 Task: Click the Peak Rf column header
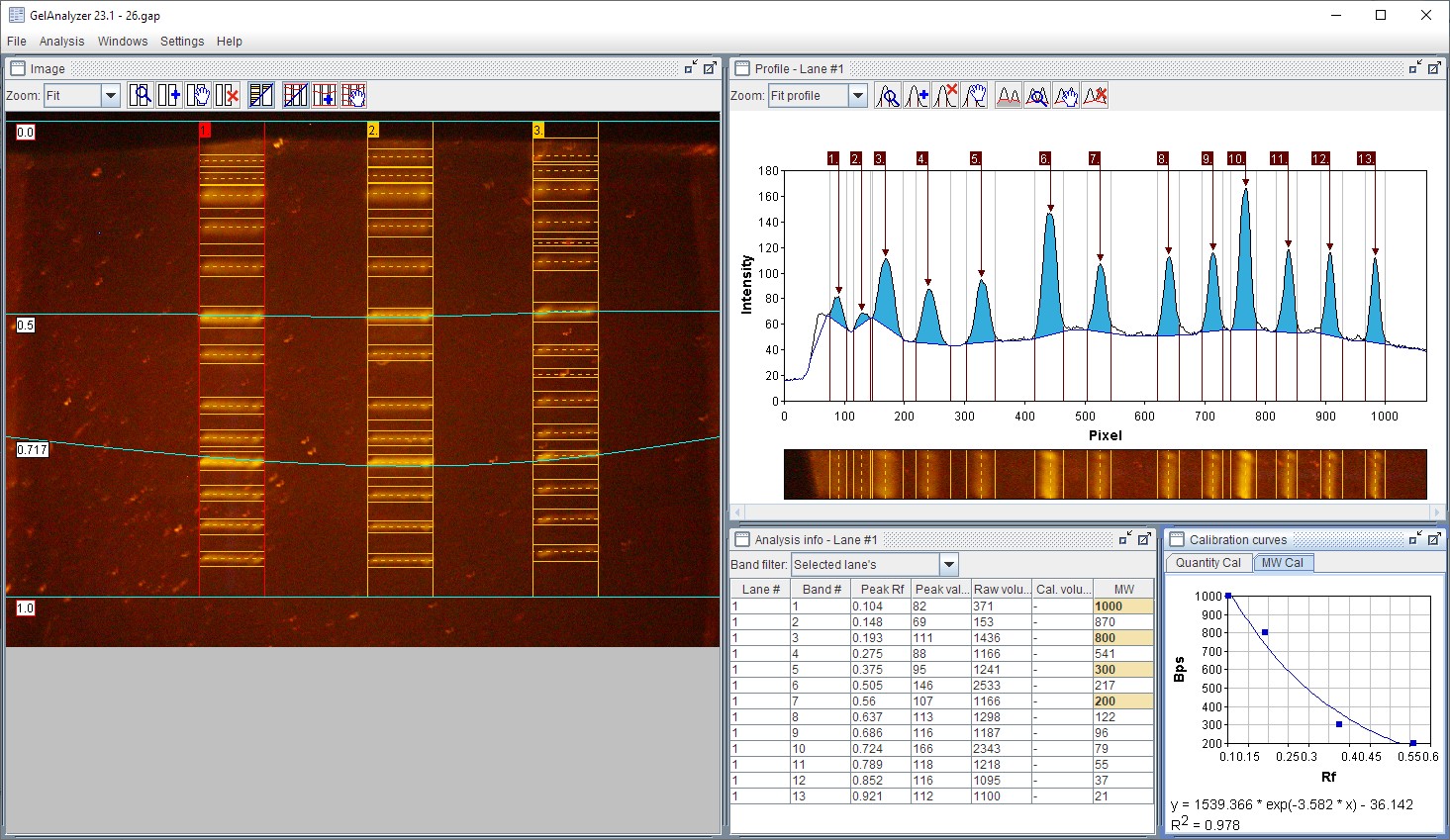881,589
